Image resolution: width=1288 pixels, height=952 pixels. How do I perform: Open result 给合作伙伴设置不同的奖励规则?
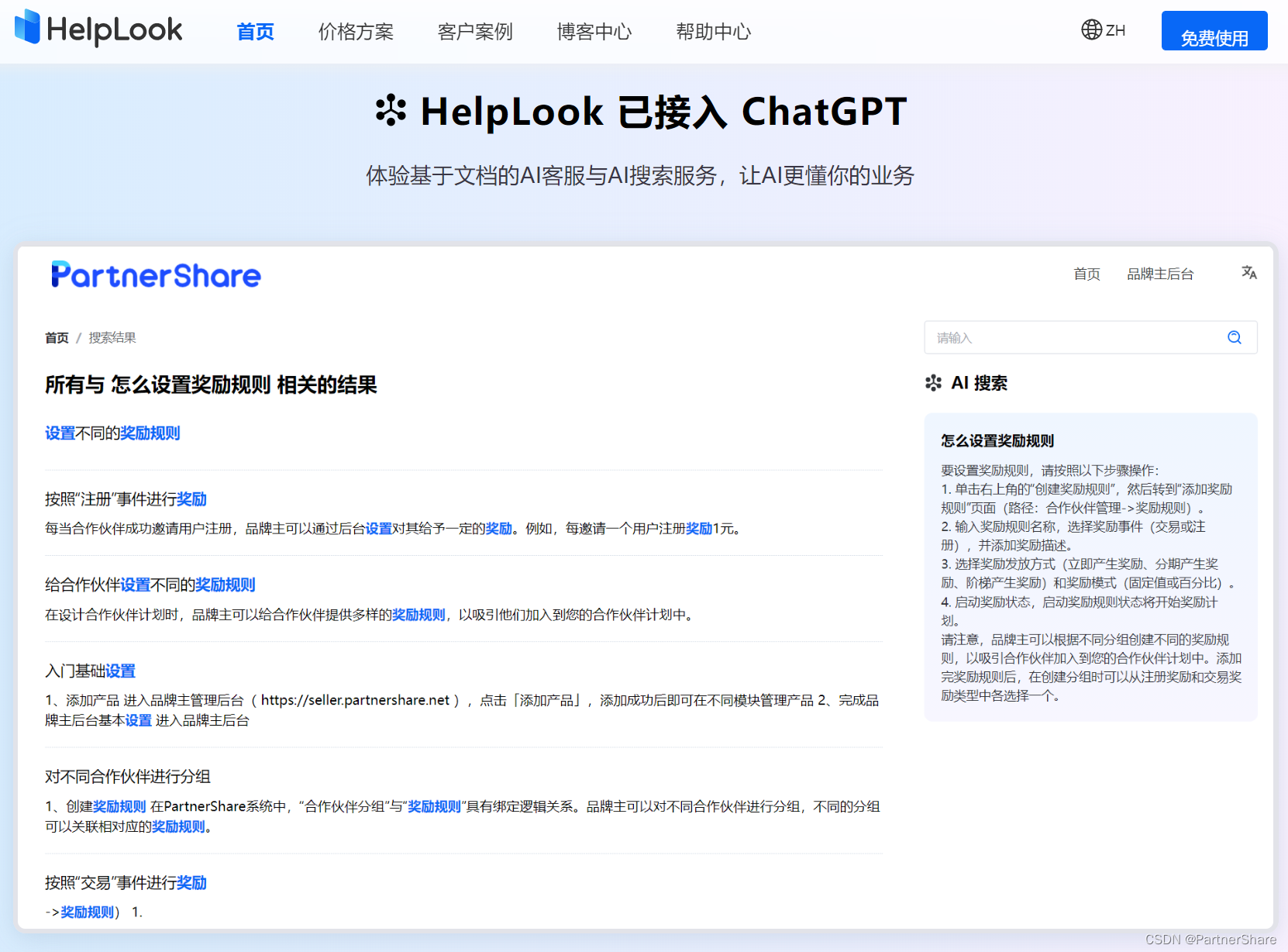click(x=150, y=585)
